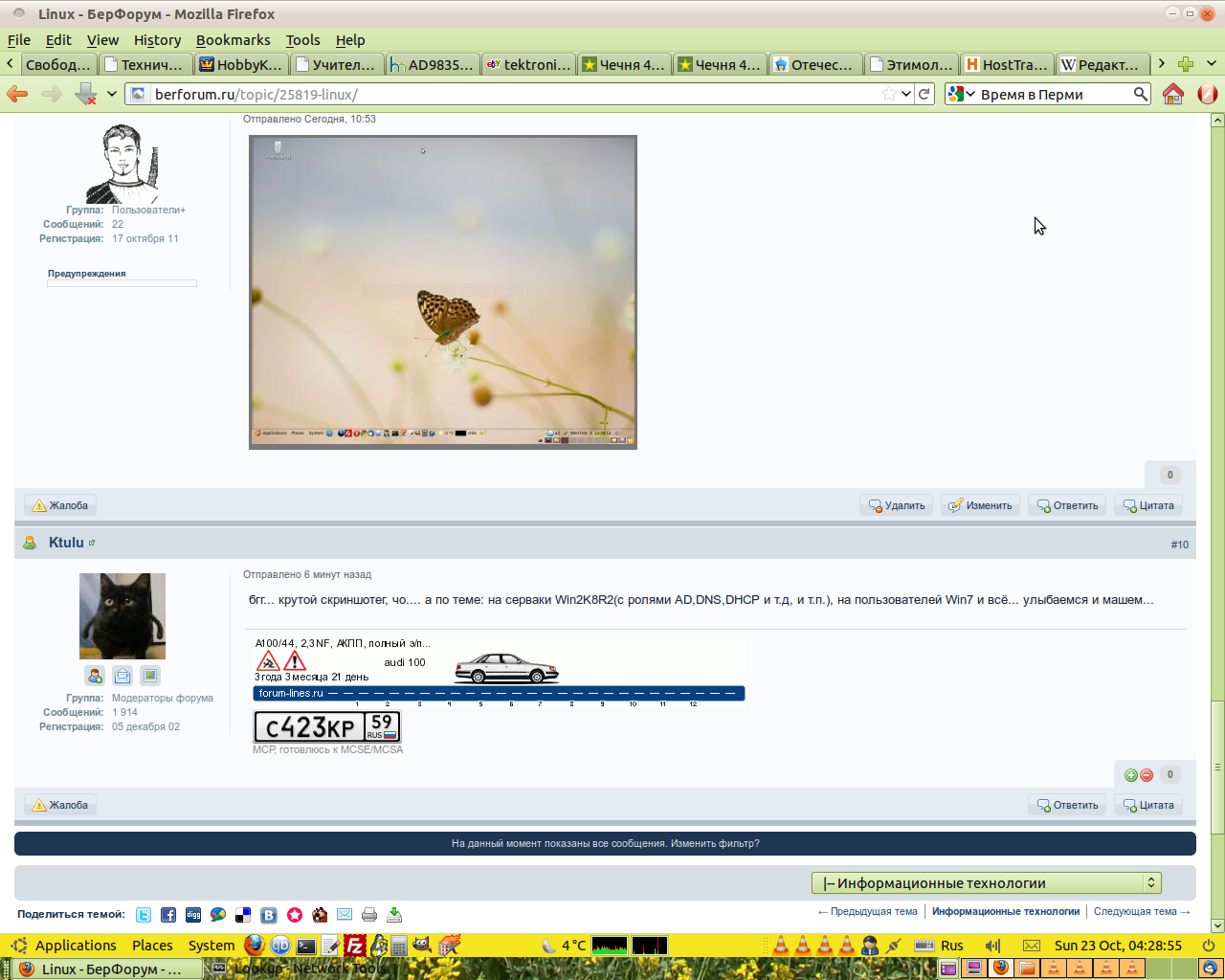Click the Firefox home button
The width and height of the screenshot is (1225, 980).
(x=1172, y=94)
